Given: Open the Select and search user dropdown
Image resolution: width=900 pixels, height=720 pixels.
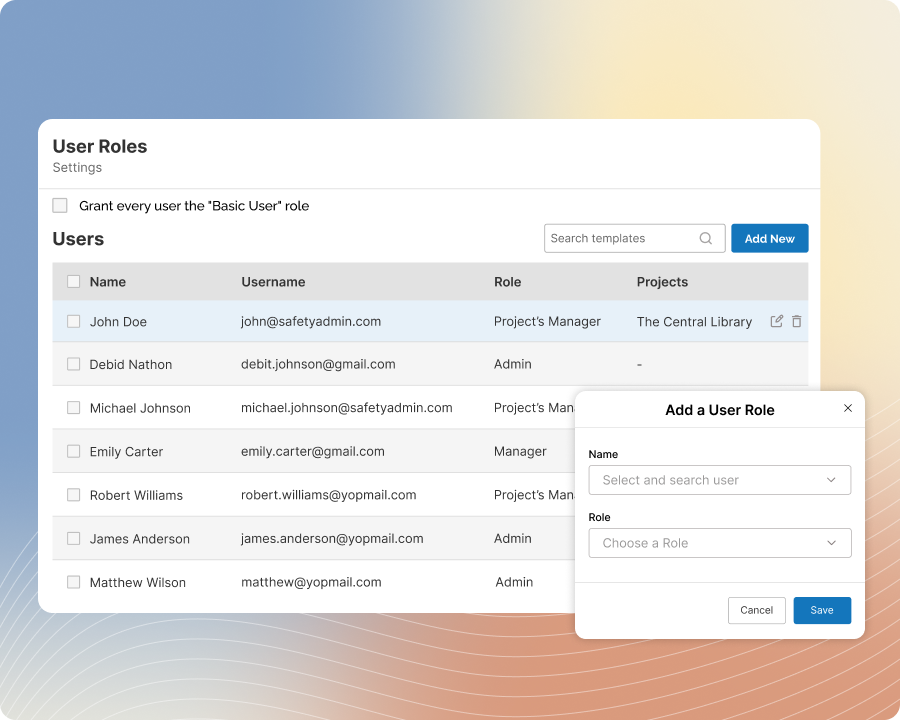Looking at the screenshot, I should tap(720, 480).
